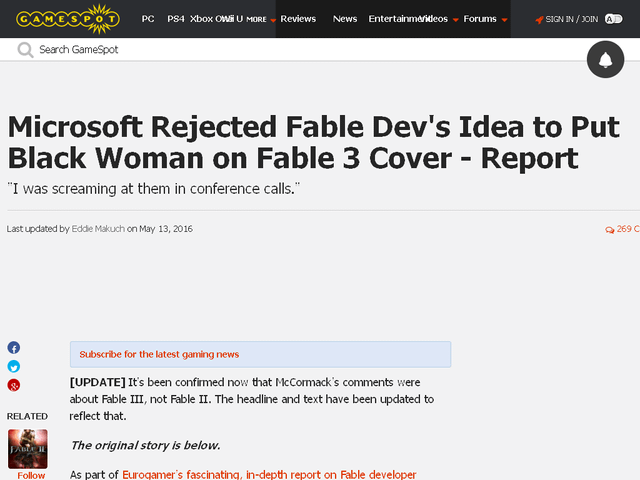Go to the News section
The height and width of the screenshot is (480, 640).
(x=345, y=19)
